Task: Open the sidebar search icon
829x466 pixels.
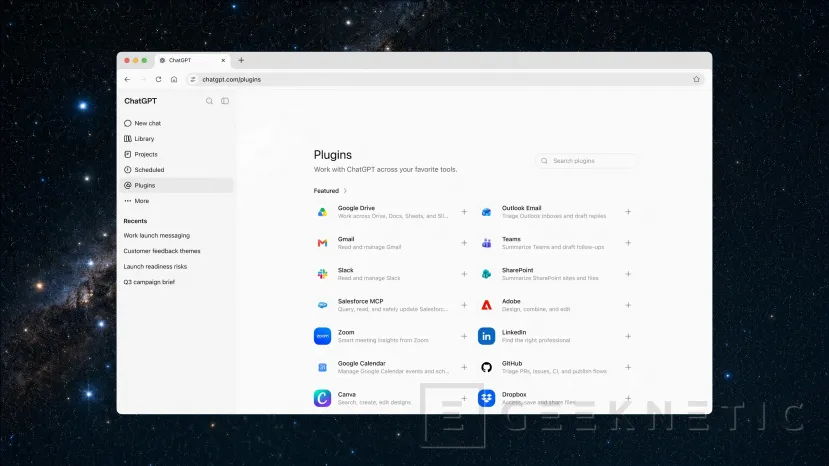Action: coord(209,101)
